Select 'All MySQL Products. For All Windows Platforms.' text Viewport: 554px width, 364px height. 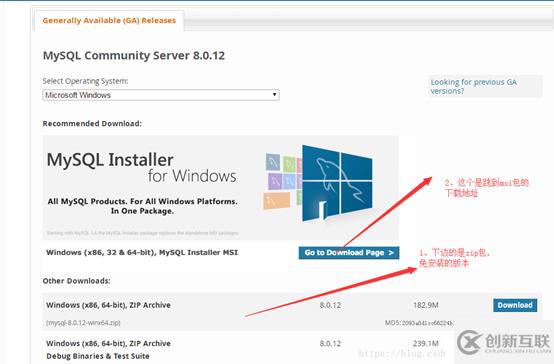coord(142,201)
